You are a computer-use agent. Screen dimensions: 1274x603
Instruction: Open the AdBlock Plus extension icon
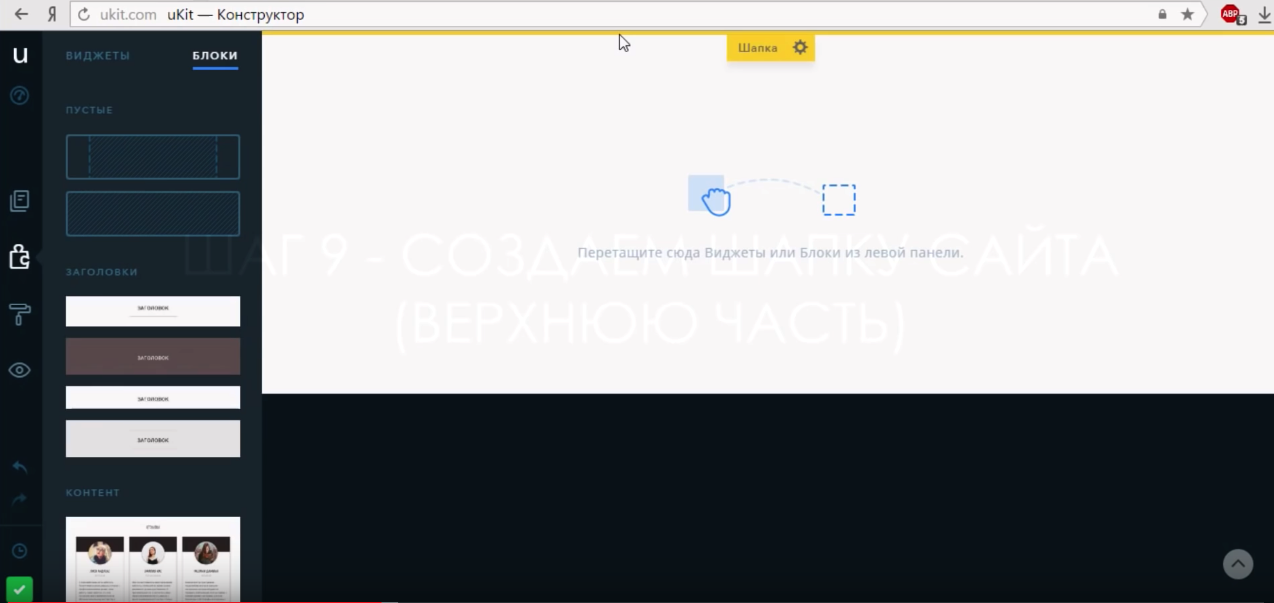point(1230,14)
